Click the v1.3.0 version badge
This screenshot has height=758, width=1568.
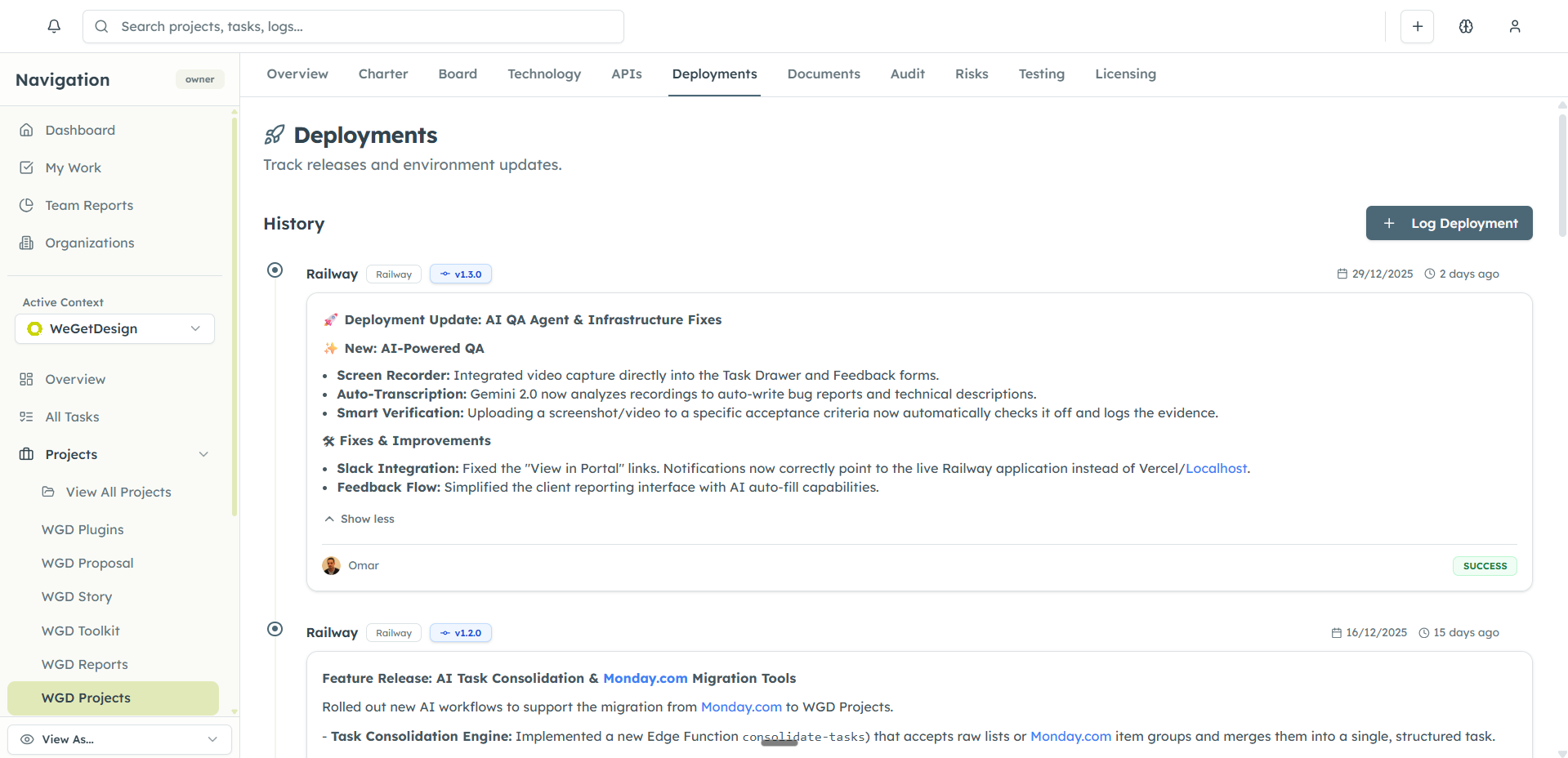tap(461, 274)
